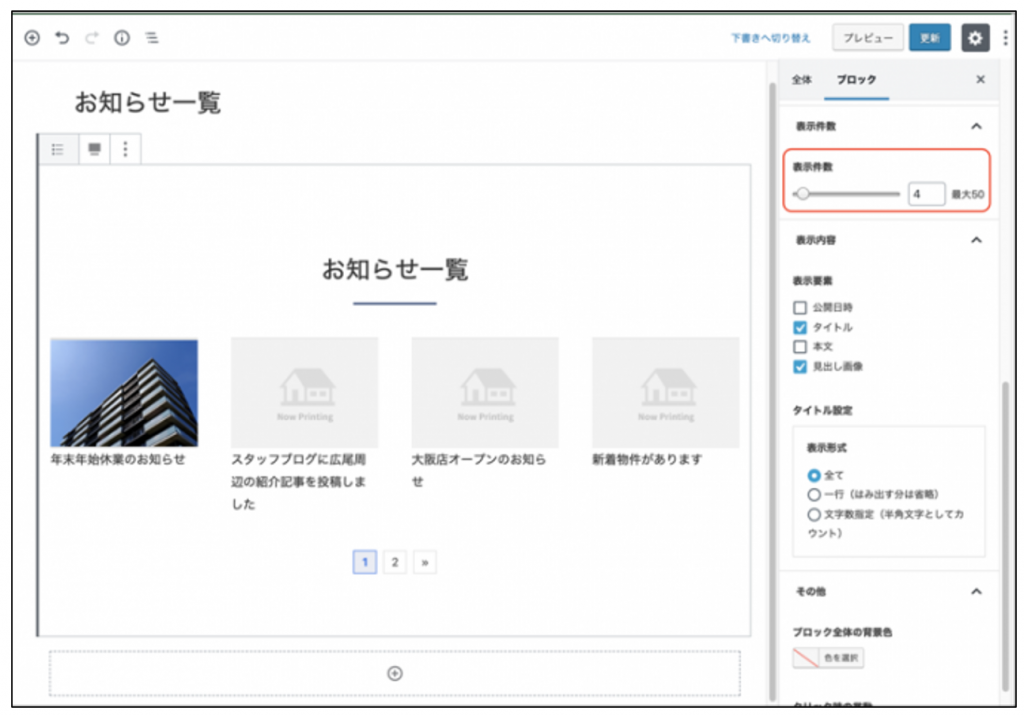The height and width of the screenshot is (715, 1024).
Task: Enable the 公開日時 checkbox
Action: (800, 308)
